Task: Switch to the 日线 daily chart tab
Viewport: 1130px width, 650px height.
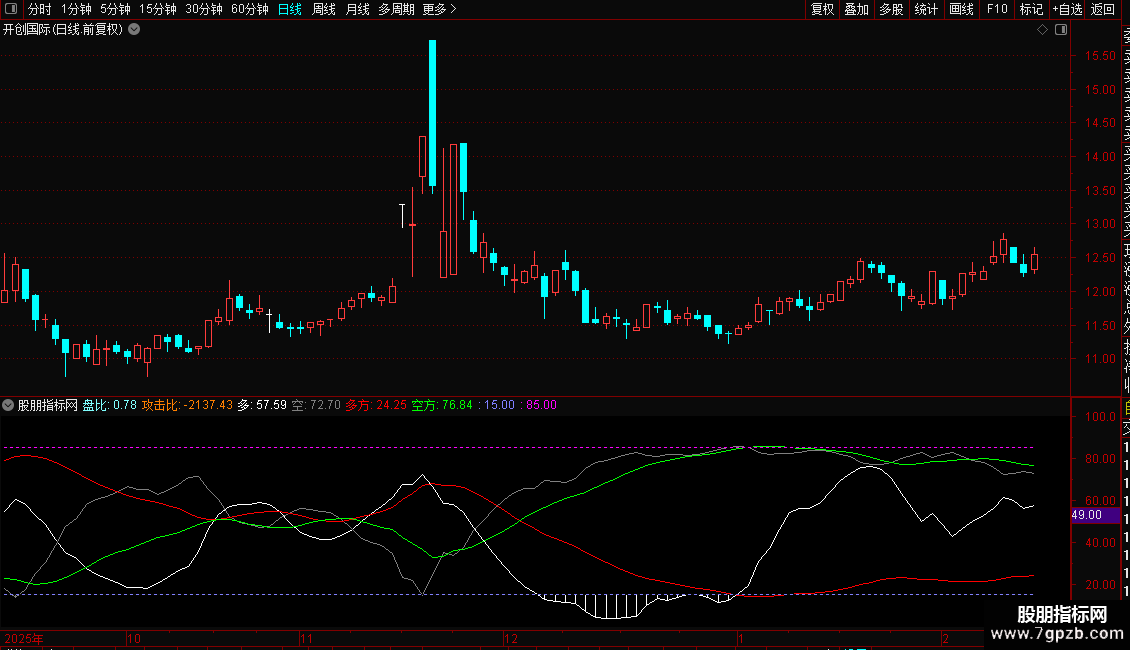Action: (290, 9)
